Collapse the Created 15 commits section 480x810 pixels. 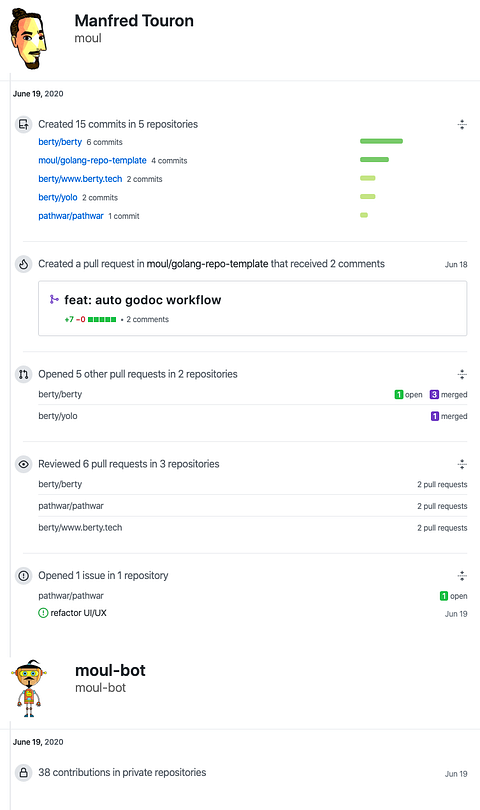(x=462, y=124)
